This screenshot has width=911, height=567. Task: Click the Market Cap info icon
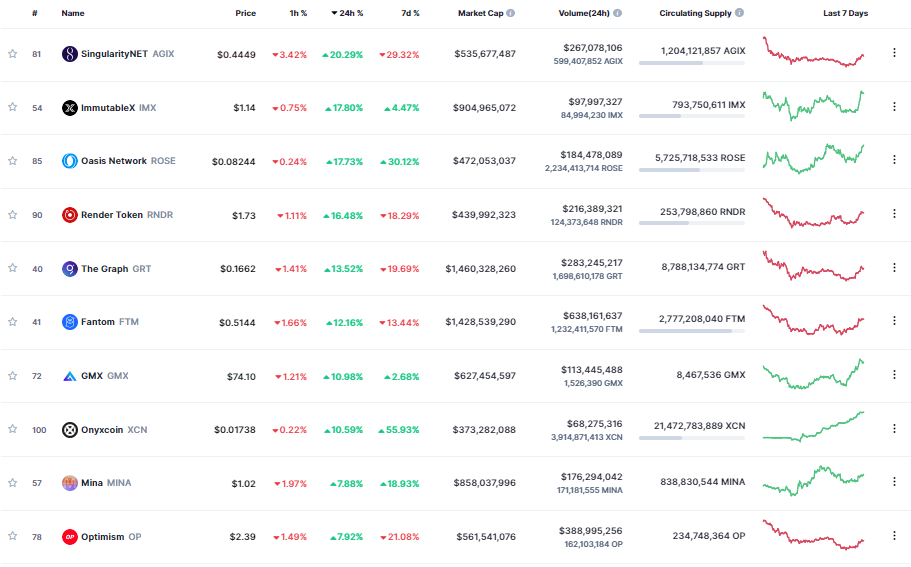[x=511, y=13]
